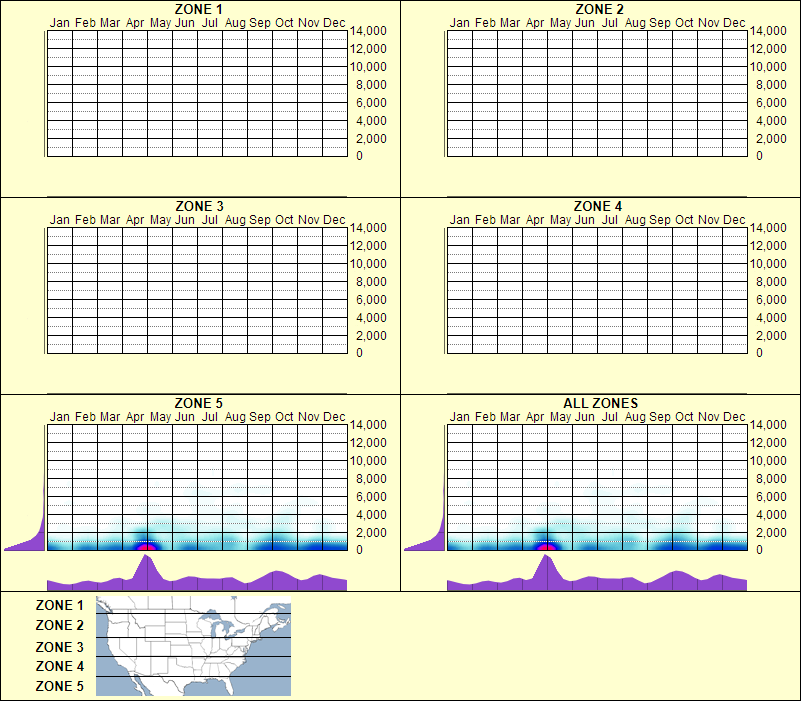Select the United States map thumbnail
The width and height of the screenshot is (801, 701).
[x=192, y=647]
